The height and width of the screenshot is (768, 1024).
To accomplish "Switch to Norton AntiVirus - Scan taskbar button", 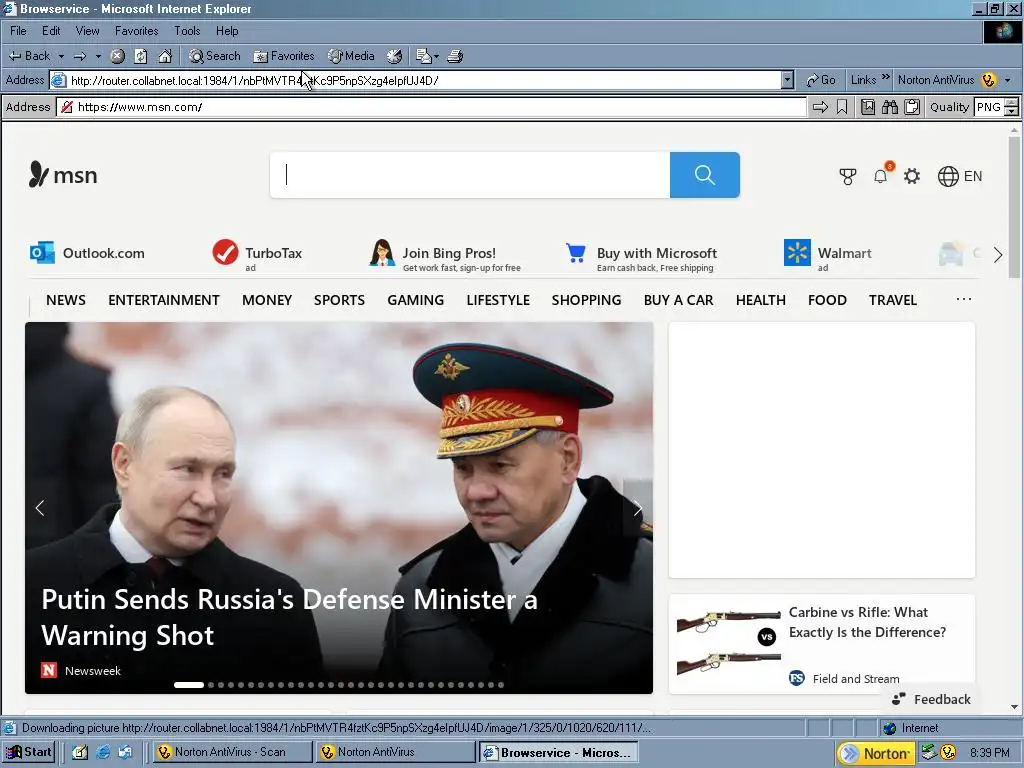I will pyautogui.click(x=232, y=752).
